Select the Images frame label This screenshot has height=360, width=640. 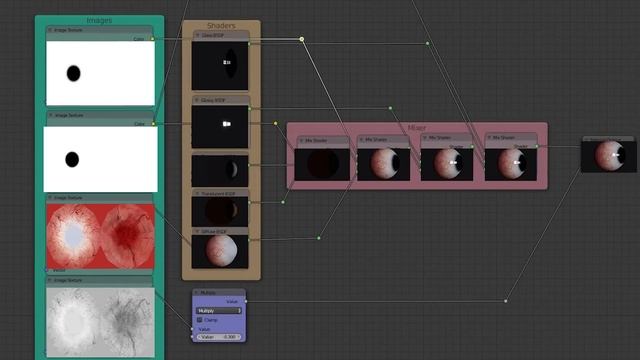point(99,20)
